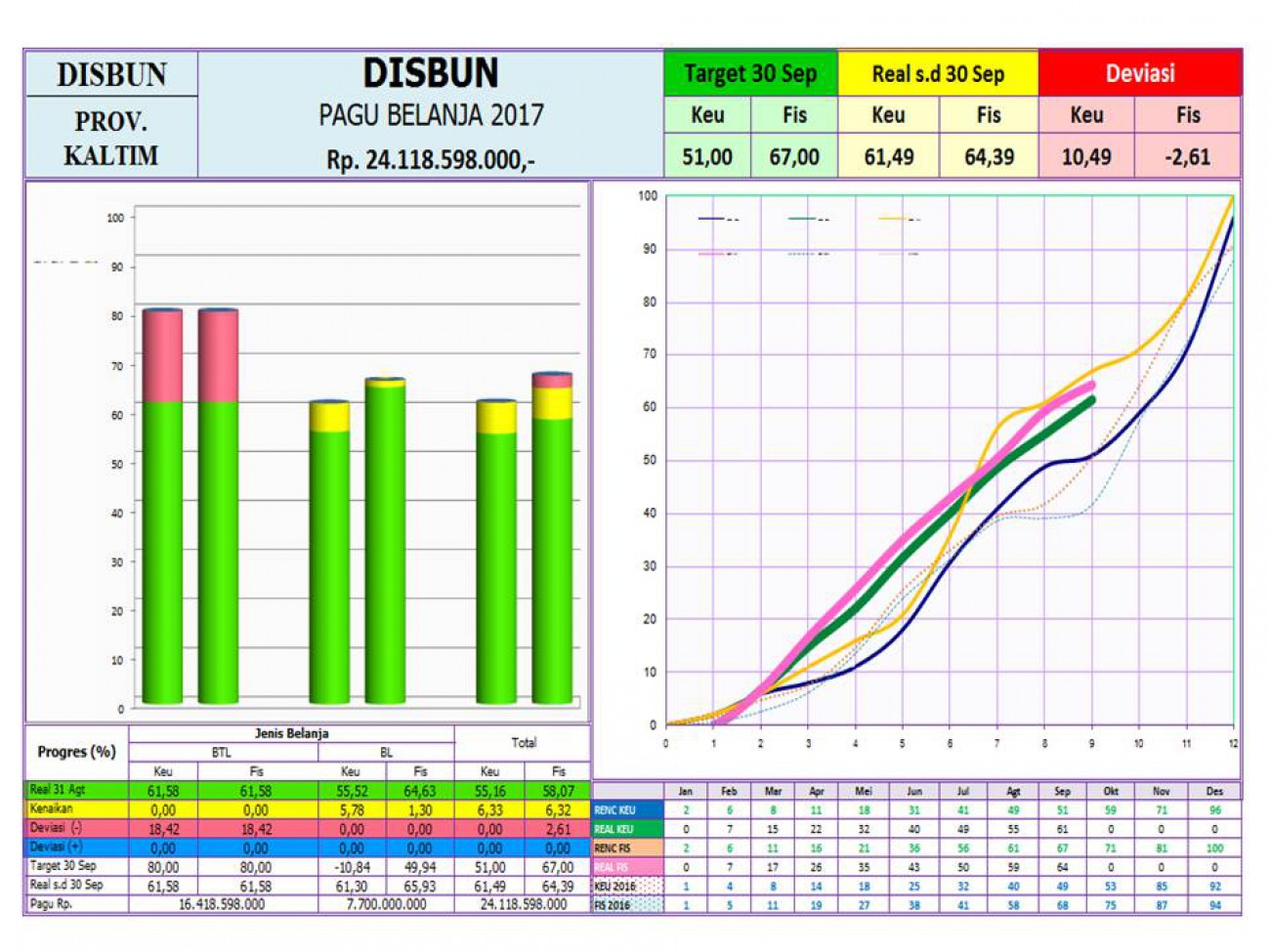Screen dimensions: 1270x952
Task: Select the '10,49' Deviasi Keu value
Action: tap(1086, 156)
